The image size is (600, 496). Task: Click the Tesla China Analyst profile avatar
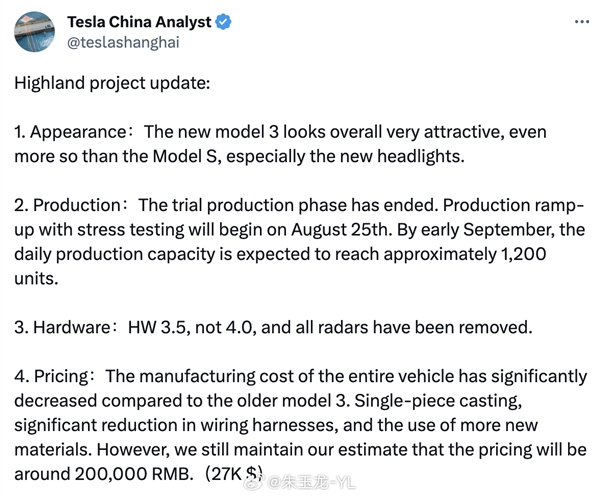[x=35, y=31]
